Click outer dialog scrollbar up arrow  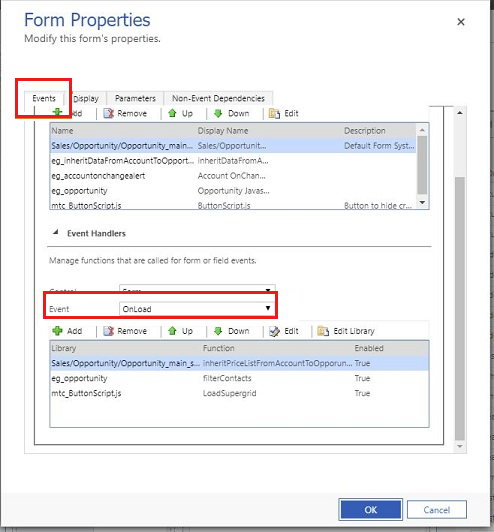pos(460,113)
